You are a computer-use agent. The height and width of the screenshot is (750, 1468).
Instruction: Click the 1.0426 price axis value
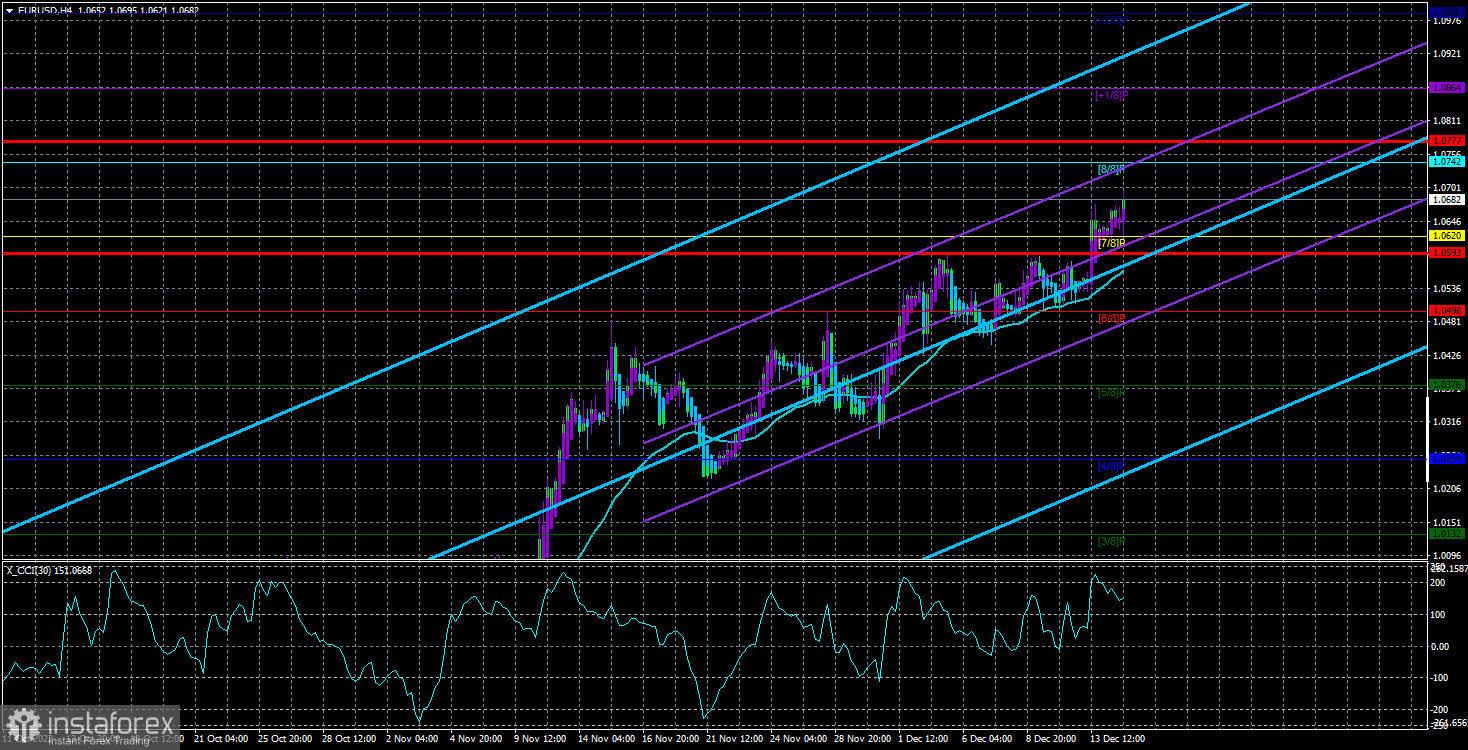[1446, 355]
